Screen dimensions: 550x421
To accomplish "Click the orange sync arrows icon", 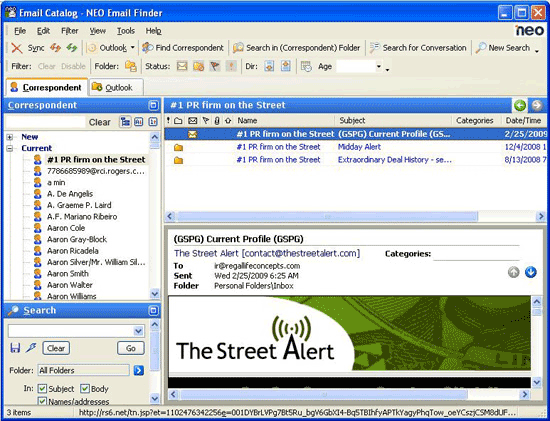I will click(x=55, y=48).
